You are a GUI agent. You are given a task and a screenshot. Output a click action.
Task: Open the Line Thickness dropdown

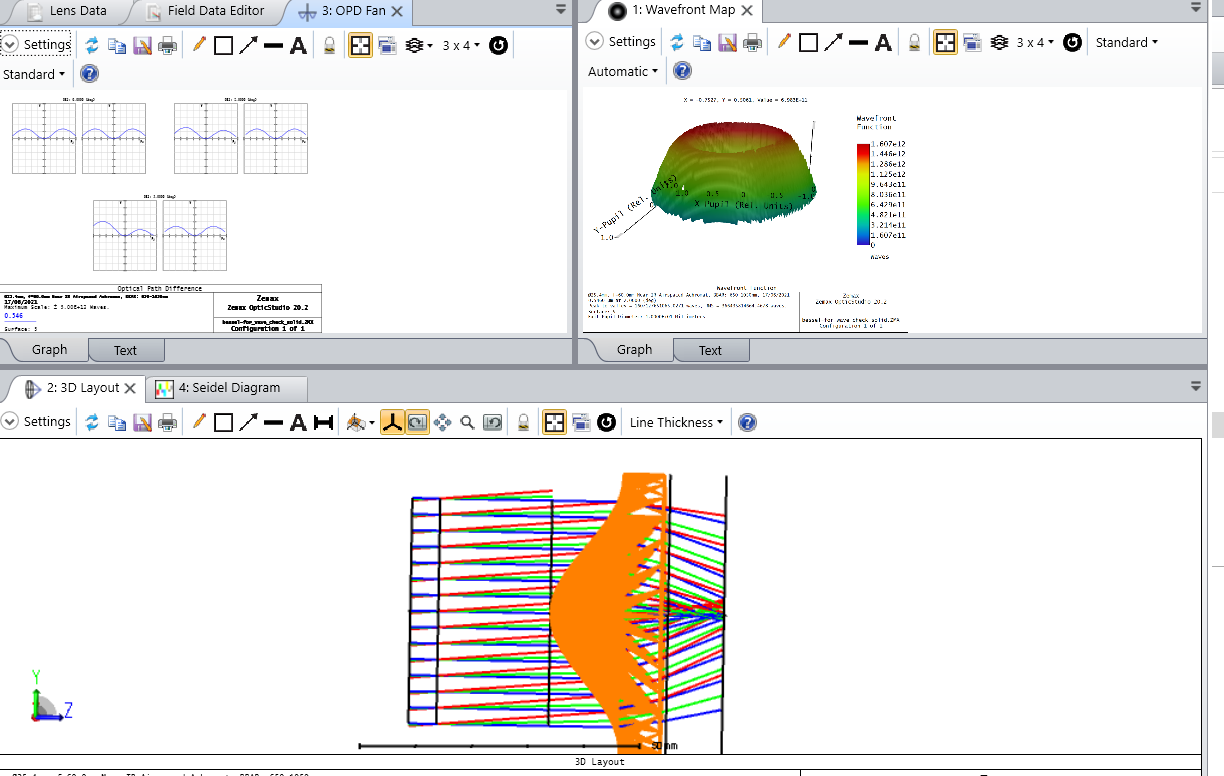[x=674, y=423]
